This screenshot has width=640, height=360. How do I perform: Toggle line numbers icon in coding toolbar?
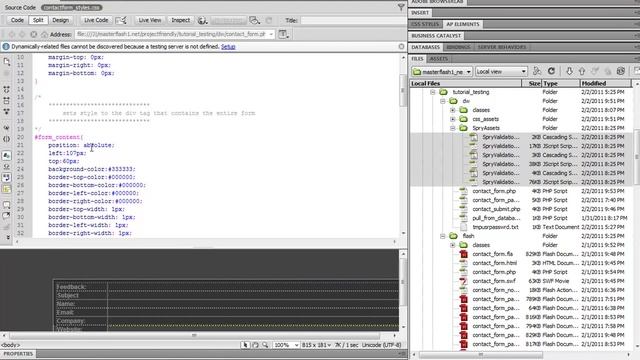click(x=7, y=156)
